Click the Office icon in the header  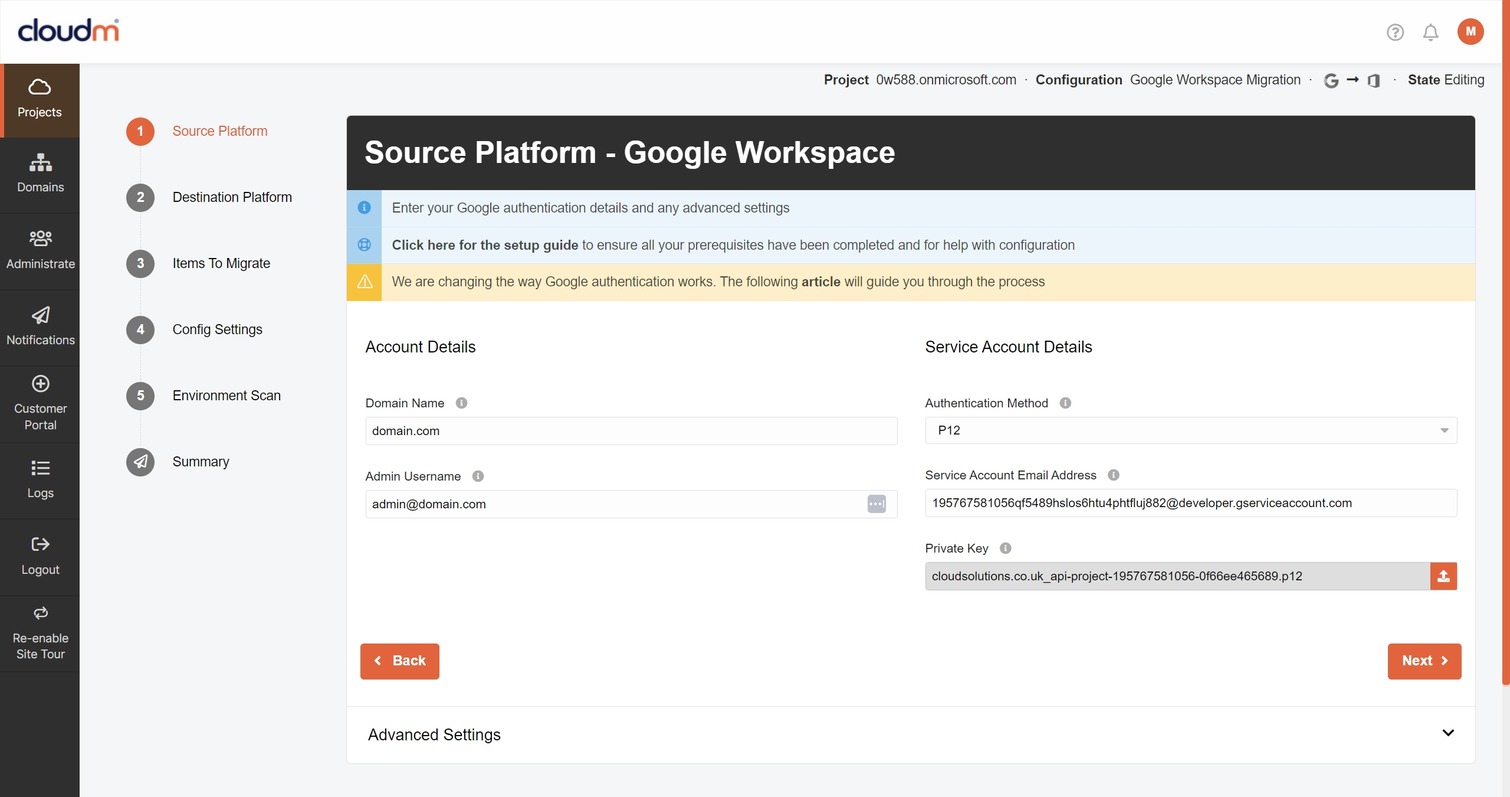1374,81
